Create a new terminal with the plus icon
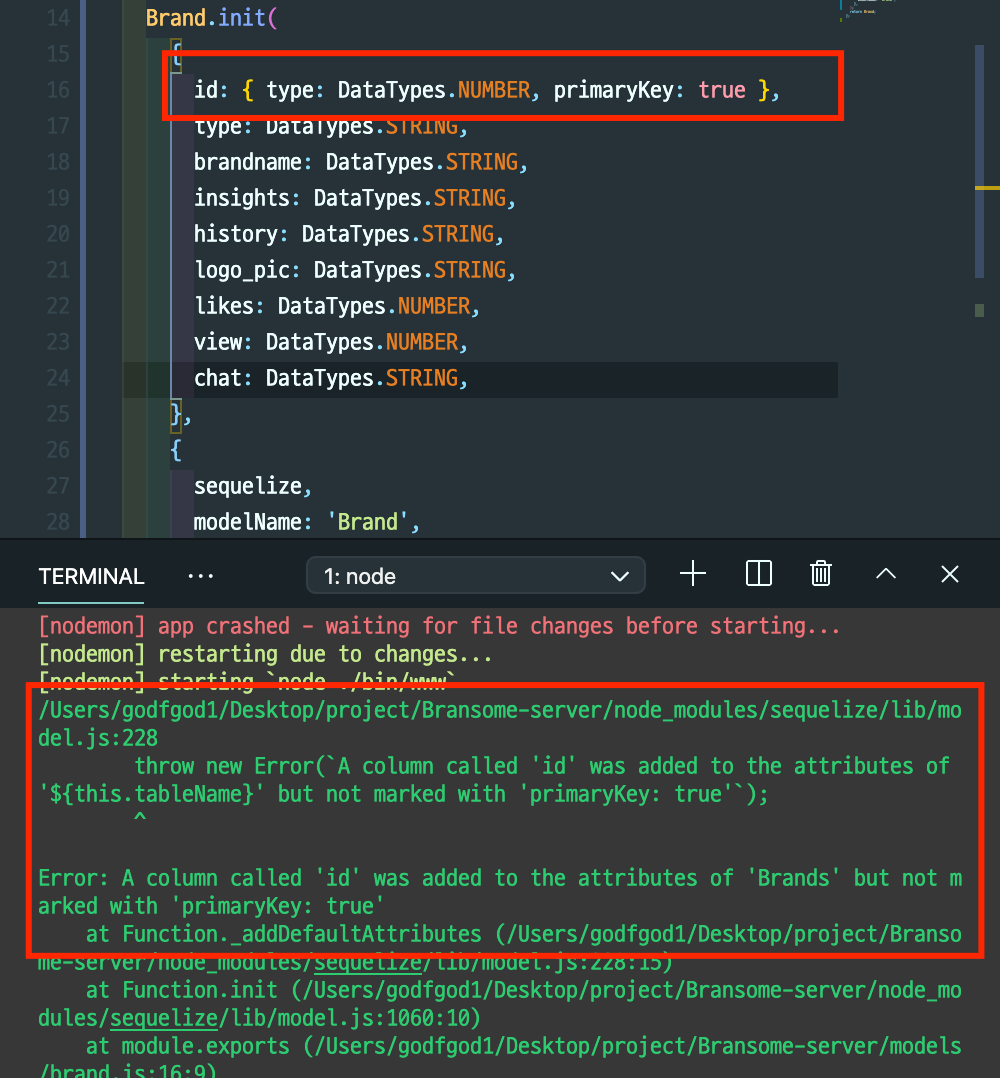Screen dimensions: 1000x1078 pyautogui.click(x=693, y=574)
